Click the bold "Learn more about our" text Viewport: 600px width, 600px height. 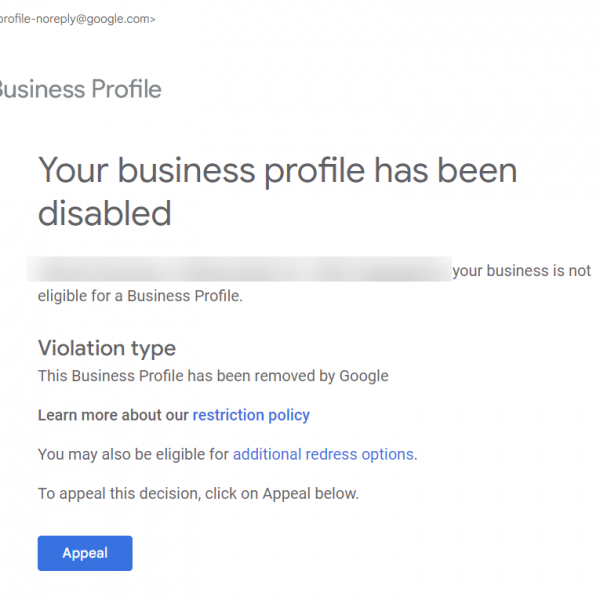(113, 415)
